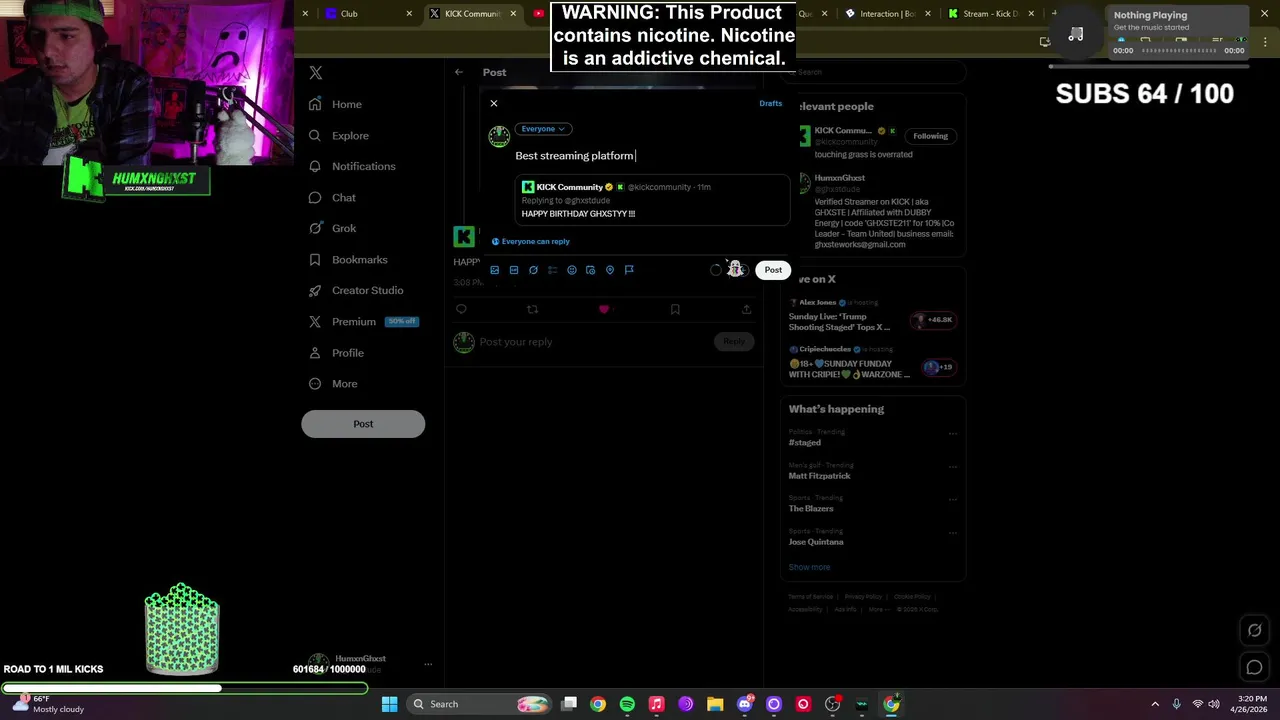Image resolution: width=1280 pixels, height=720 pixels.
Task: Open Bookmarks in the sidebar
Action: 348,260
